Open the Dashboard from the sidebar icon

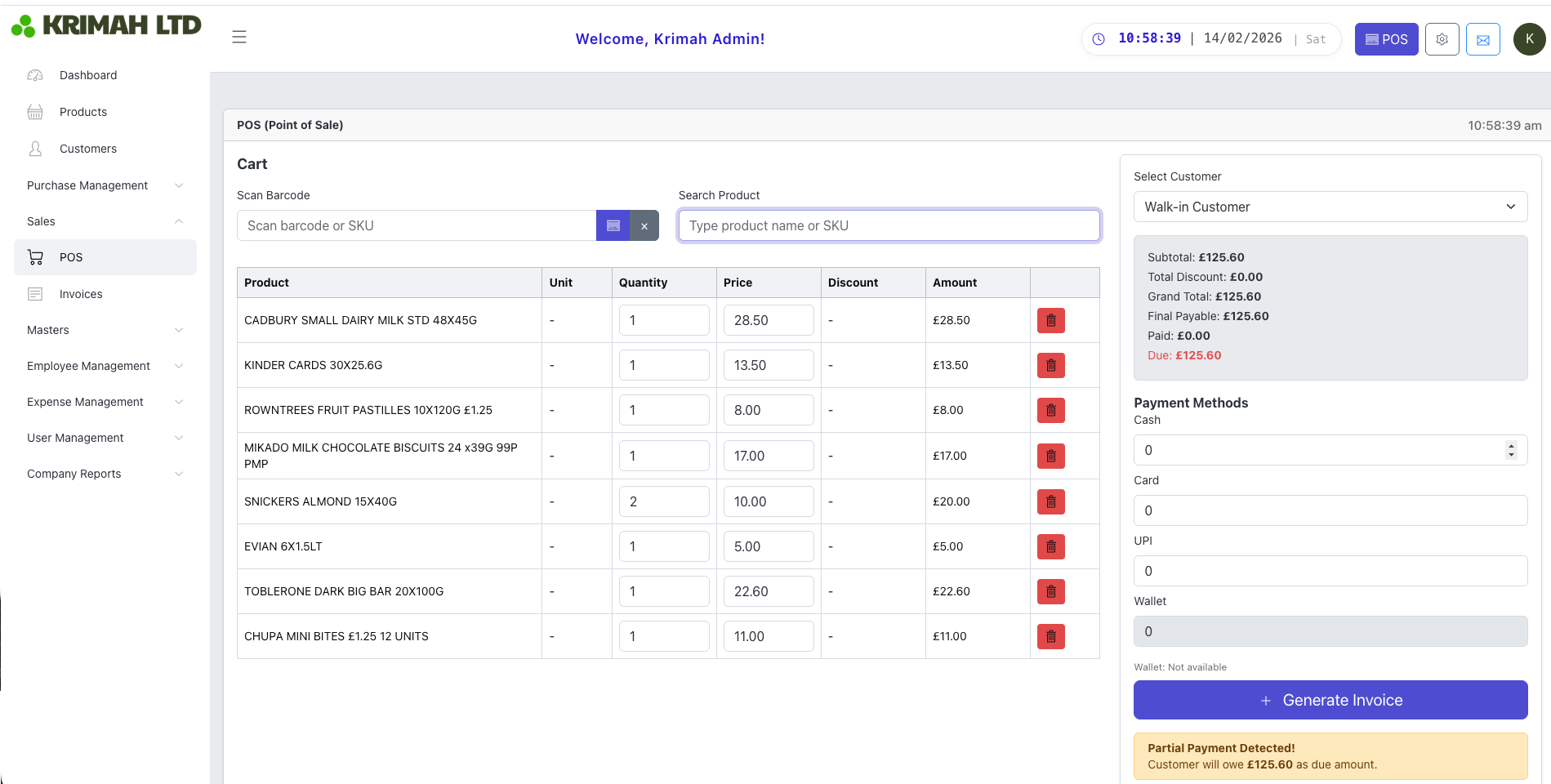point(35,75)
